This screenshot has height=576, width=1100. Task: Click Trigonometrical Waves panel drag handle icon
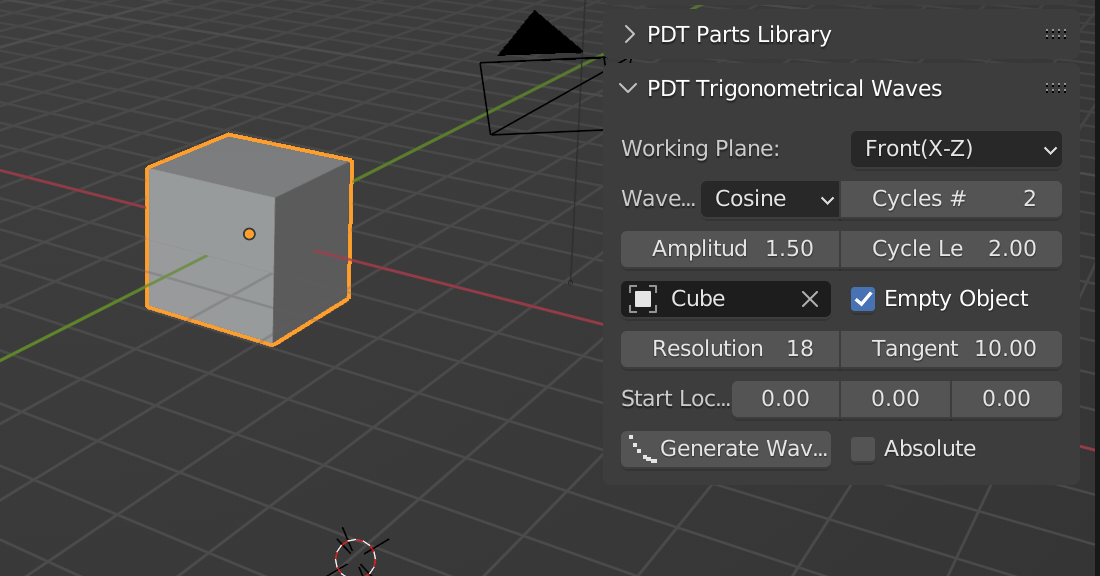tap(1055, 88)
